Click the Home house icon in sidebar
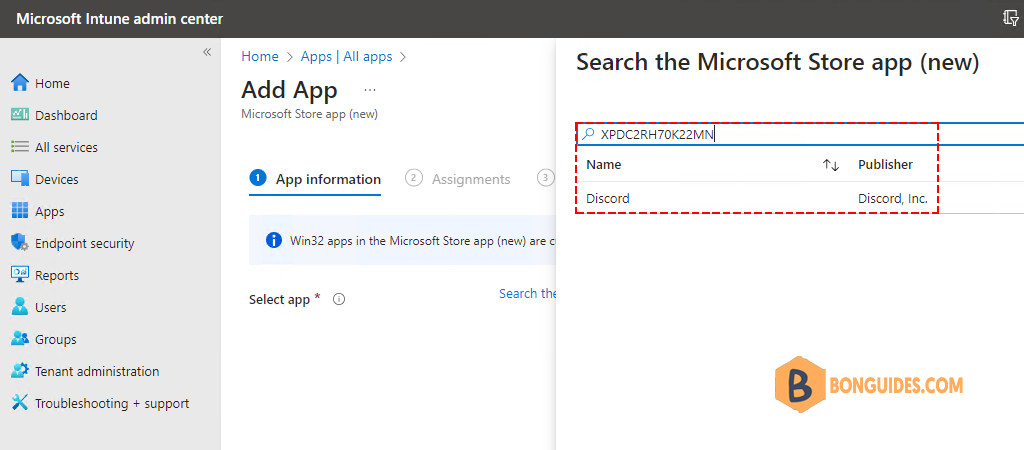This screenshot has width=1024, height=450. (x=20, y=83)
